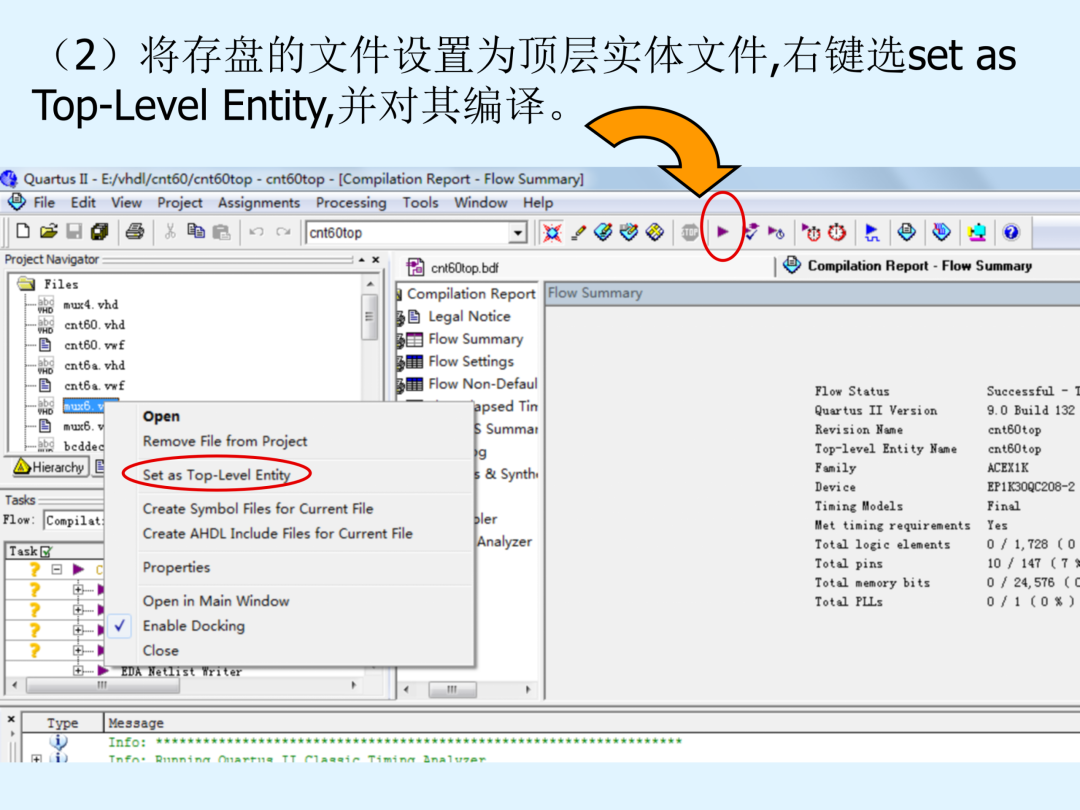Image resolution: width=1080 pixels, height=810 pixels.
Task: Open the Project menu
Action: click(180, 202)
